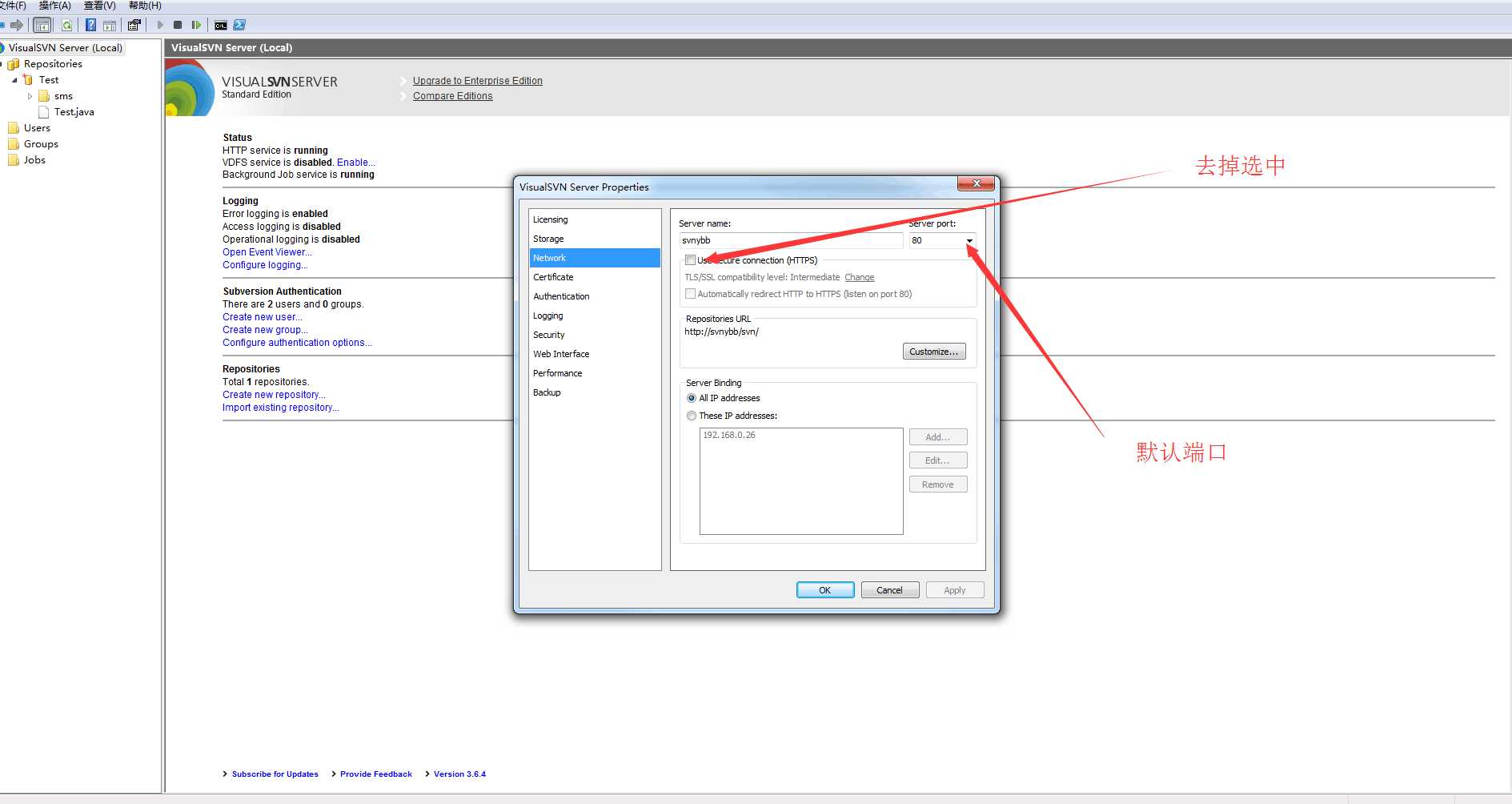Viewport: 1512px width, 804px height.
Task: Click in the Server name field
Action: pyautogui.click(x=791, y=240)
